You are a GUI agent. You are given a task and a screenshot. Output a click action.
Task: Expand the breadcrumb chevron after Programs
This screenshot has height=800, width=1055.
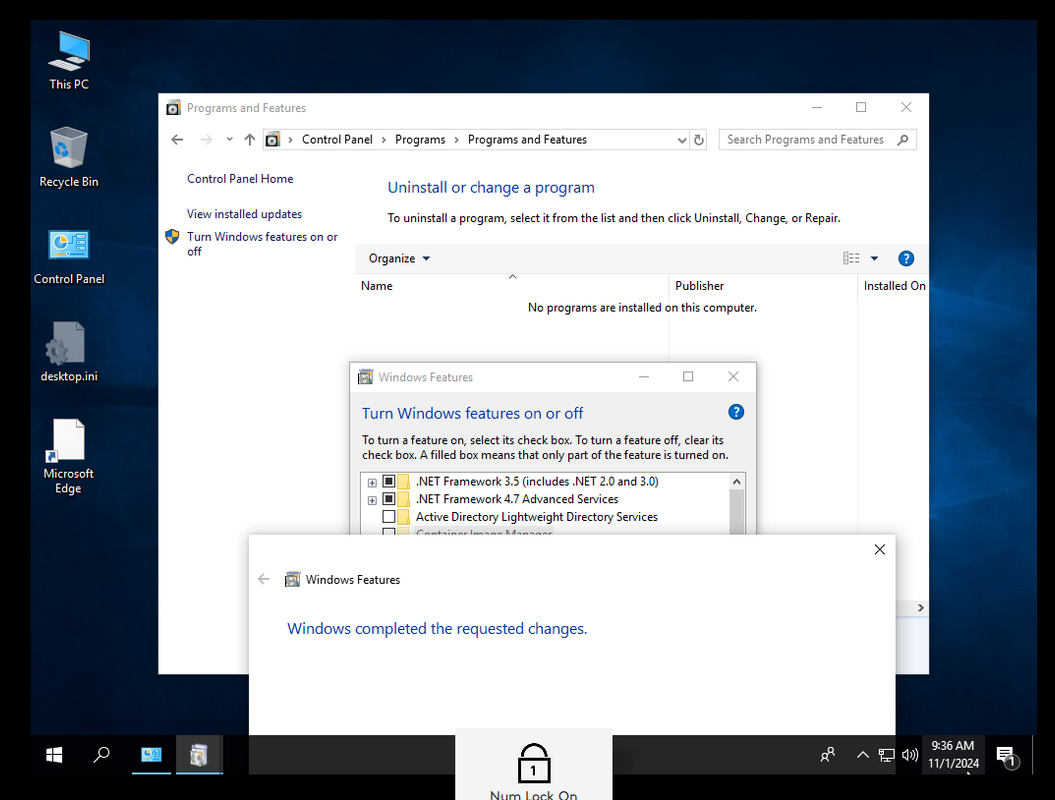coord(456,139)
